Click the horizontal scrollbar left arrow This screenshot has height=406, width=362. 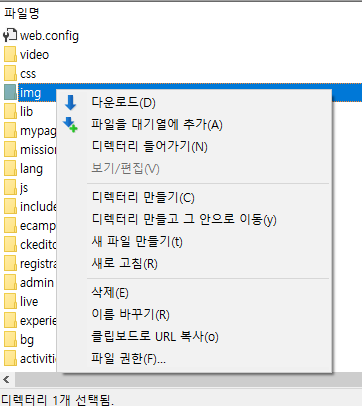(x=7, y=379)
